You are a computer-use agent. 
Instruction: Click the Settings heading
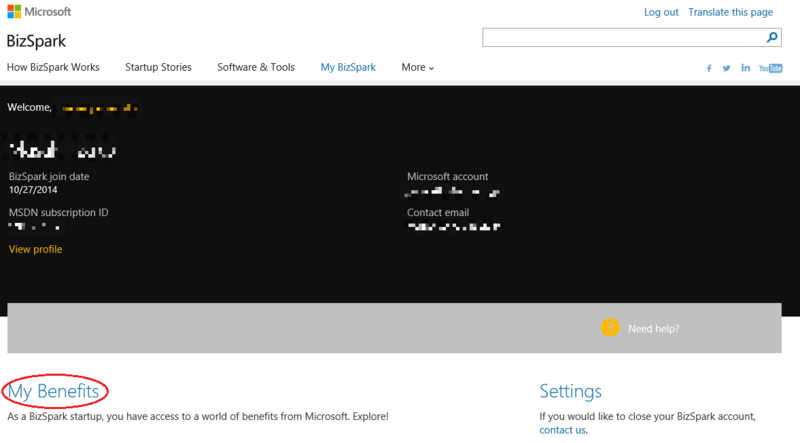coord(570,391)
